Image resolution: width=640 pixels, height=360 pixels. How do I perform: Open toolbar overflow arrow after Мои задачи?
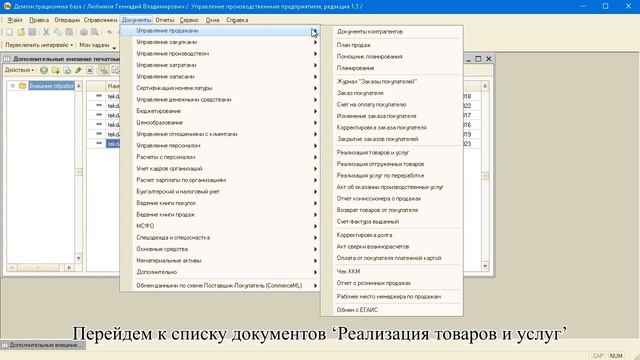coord(114,47)
